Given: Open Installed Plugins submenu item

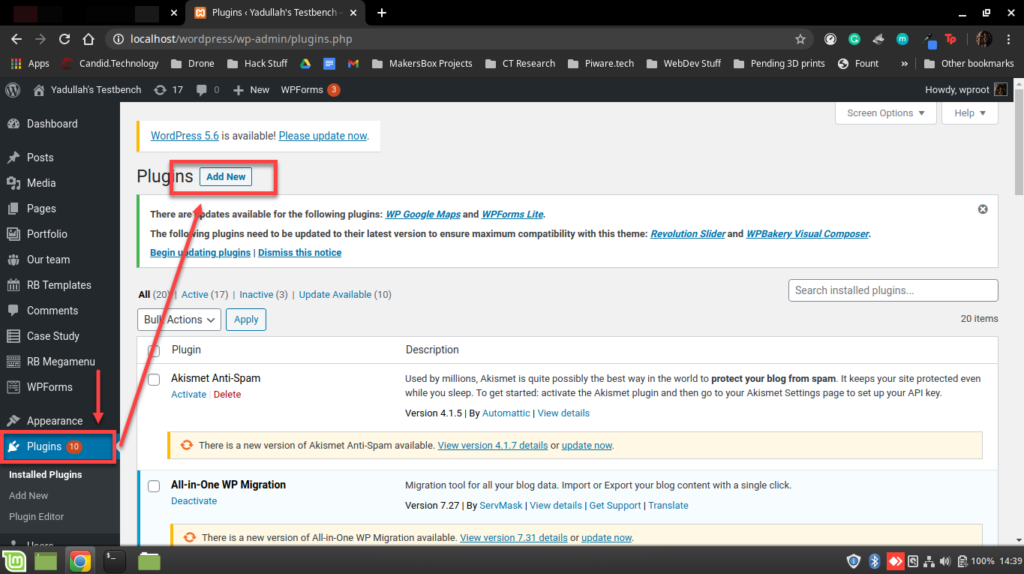Looking at the screenshot, I should pos(46,475).
